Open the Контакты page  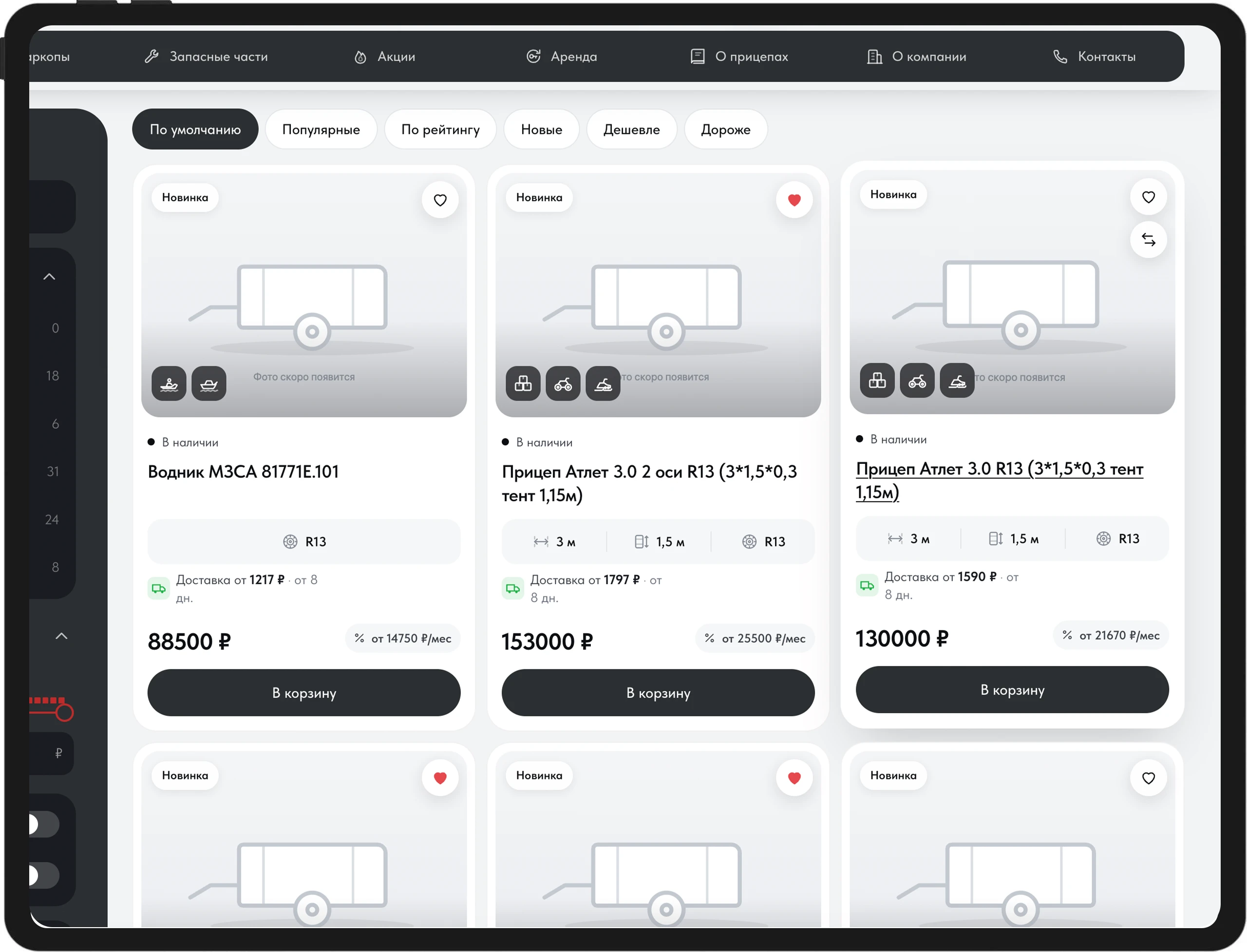pos(1094,57)
